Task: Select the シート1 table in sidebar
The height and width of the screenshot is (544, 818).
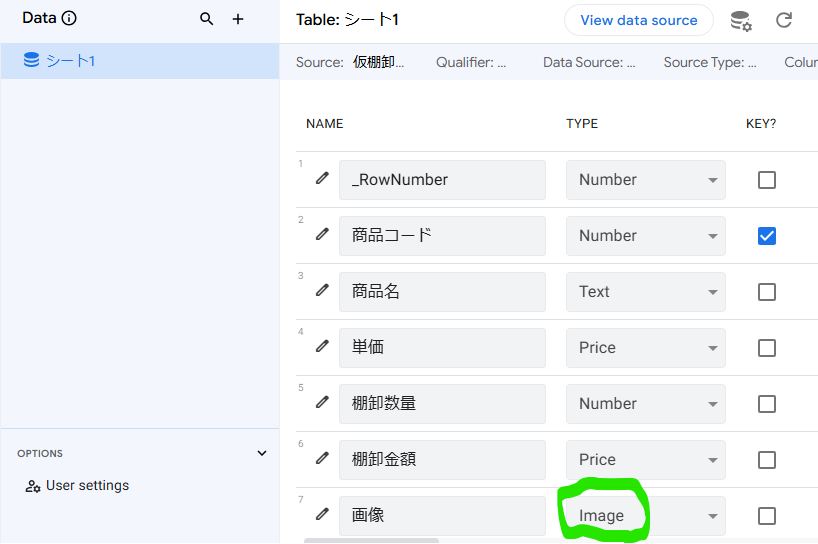Action: [x=140, y=61]
